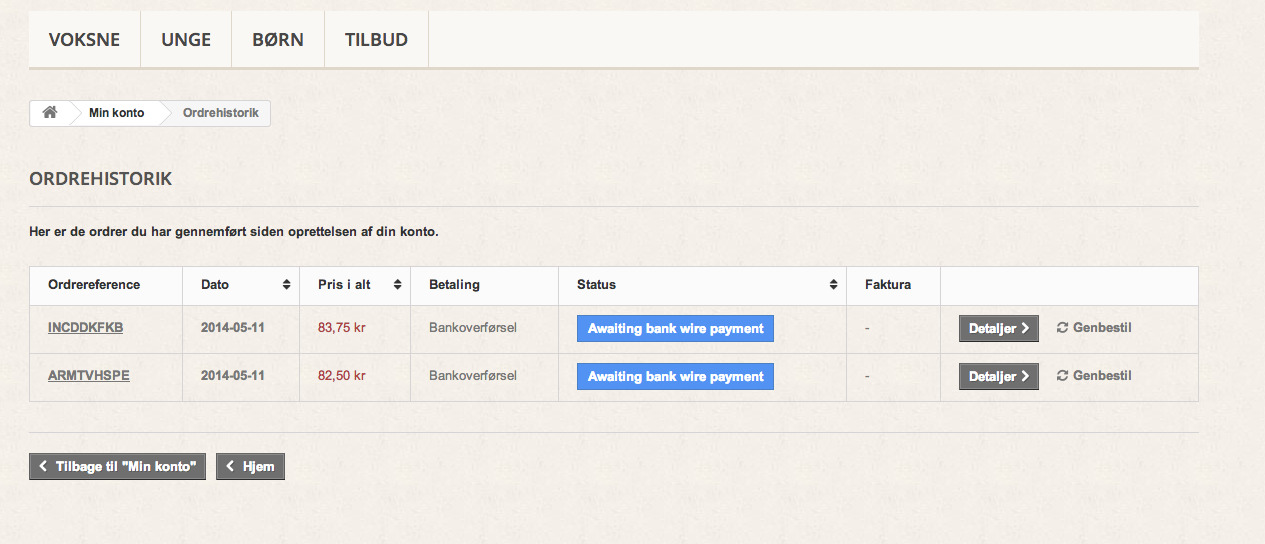This screenshot has width=1265, height=544.
Task: Sort orders by Dato column arrows
Action: pos(287,285)
